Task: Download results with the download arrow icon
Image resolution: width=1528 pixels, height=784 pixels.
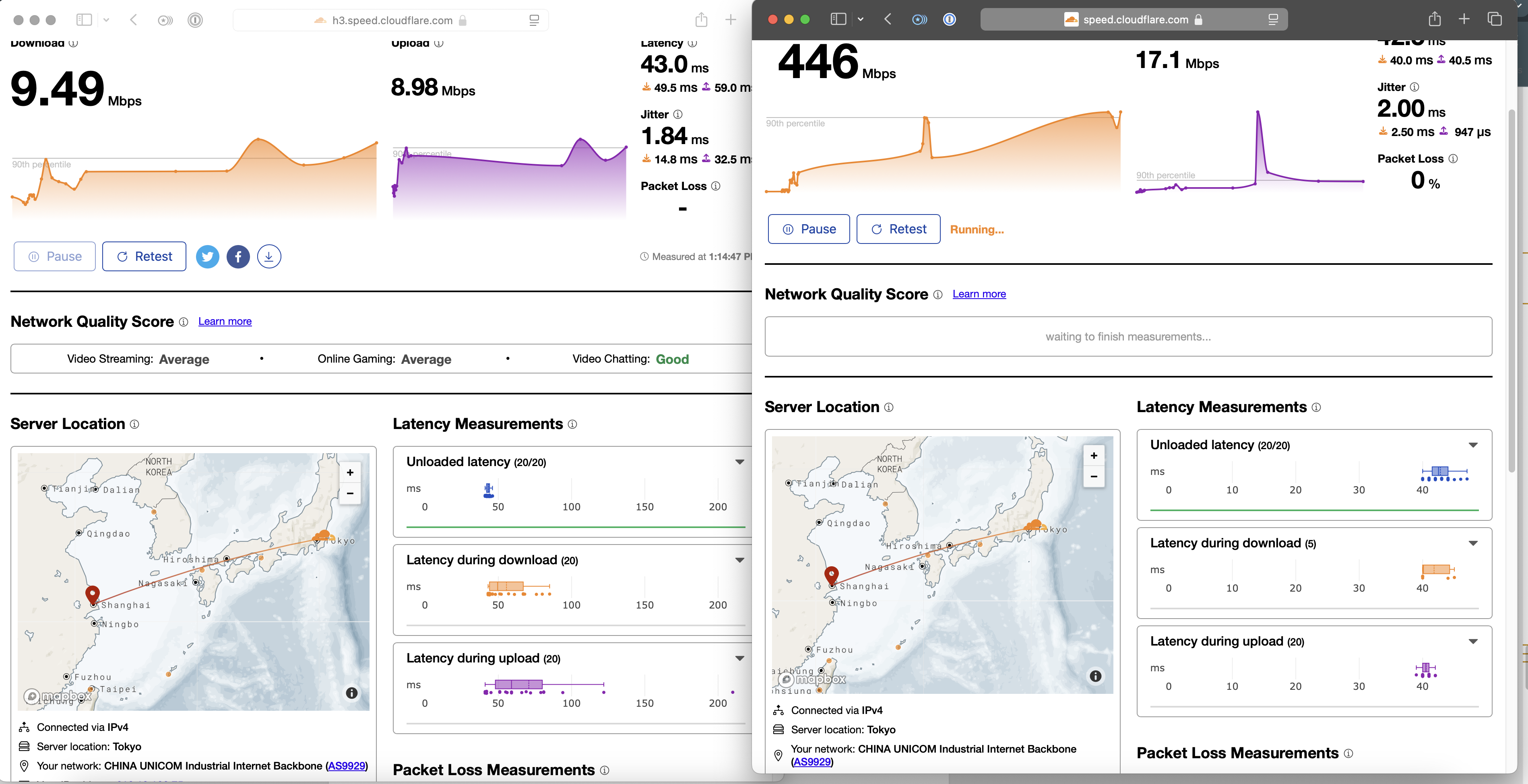Action: pyautogui.click(x=269, y=256)
